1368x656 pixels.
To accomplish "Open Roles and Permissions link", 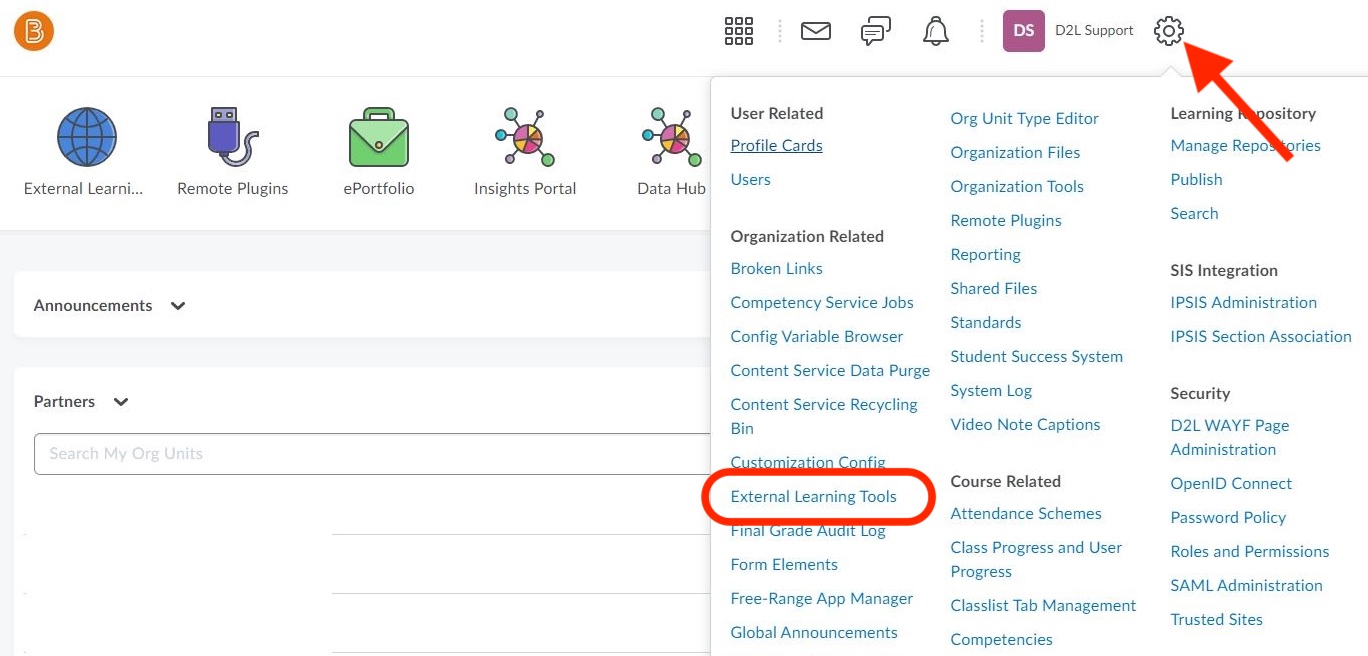I will (x=1250, y=552).
